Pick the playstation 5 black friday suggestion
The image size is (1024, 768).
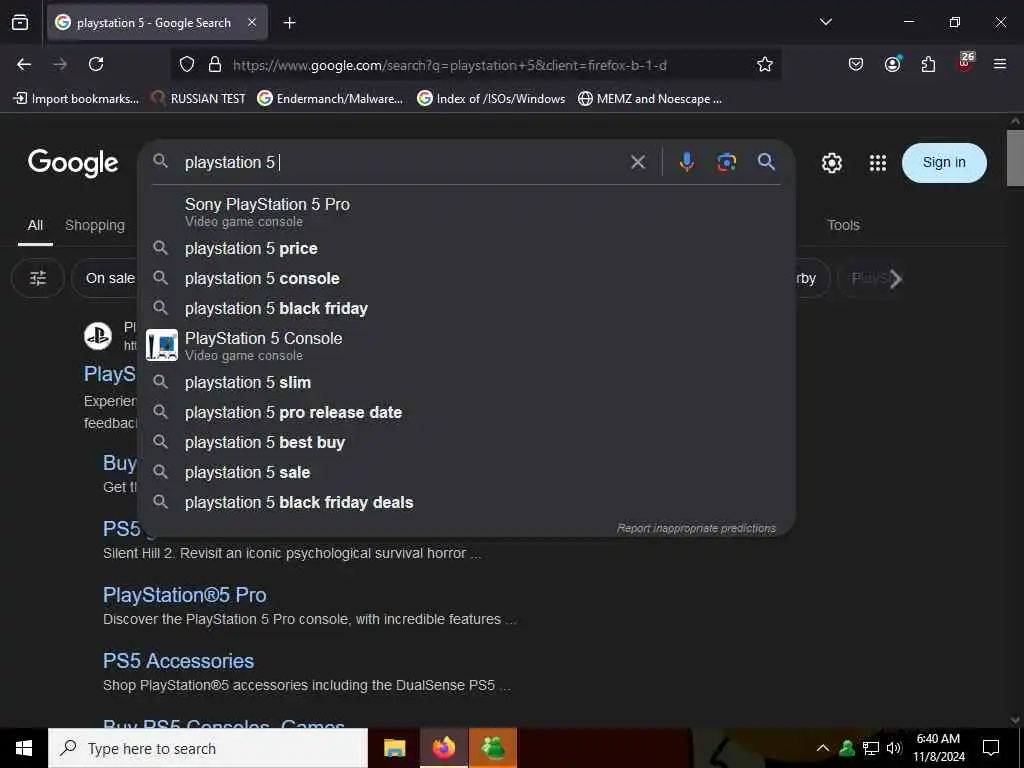(466, 308)
